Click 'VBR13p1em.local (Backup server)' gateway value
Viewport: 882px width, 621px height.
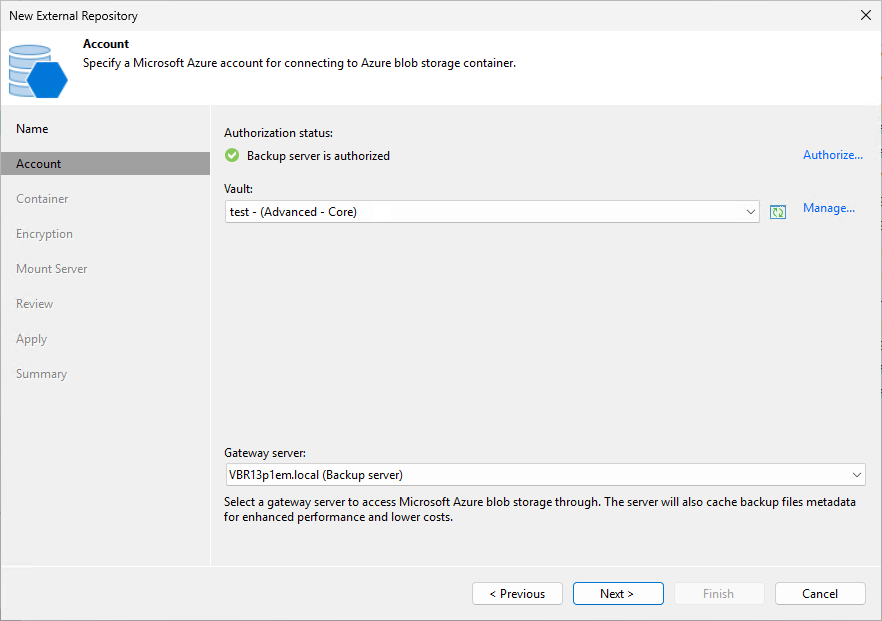point(316,475)
